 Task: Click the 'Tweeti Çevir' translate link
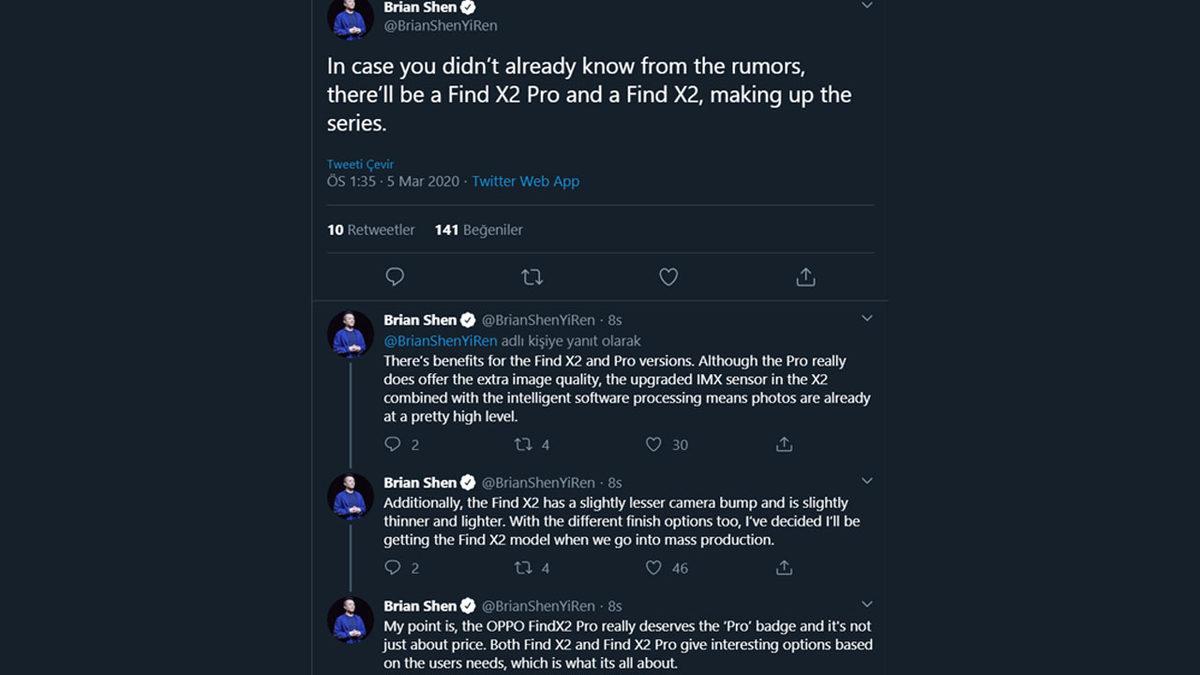click(360, 164)
